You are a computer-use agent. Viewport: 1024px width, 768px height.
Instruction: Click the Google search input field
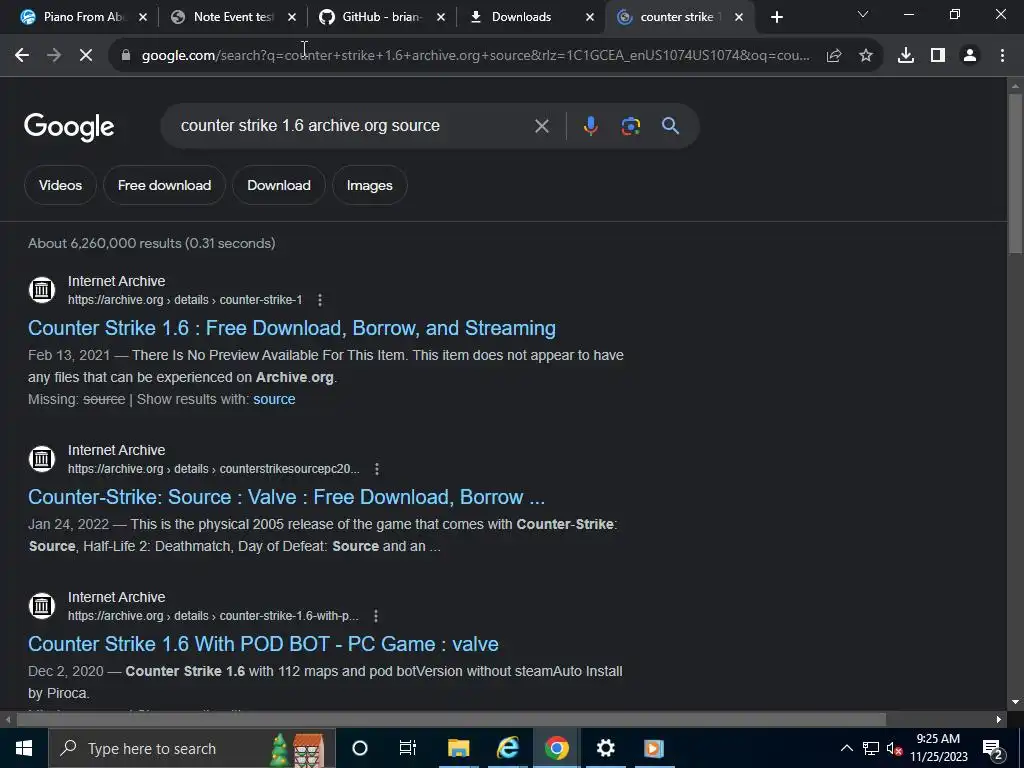(x=353, y=126)
